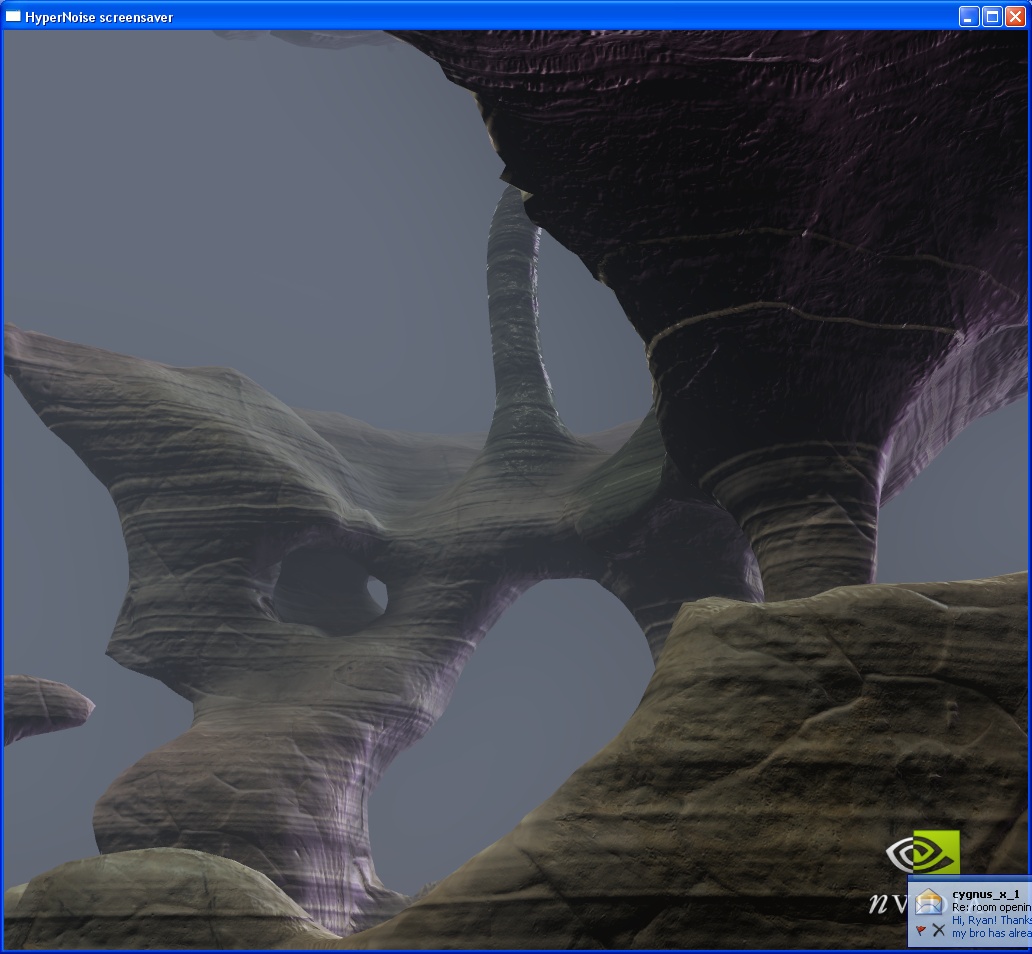Screen dimensions: 1032x954
Task: Click the NVIDIA wordmark letter 'n'
Action: 878,903
